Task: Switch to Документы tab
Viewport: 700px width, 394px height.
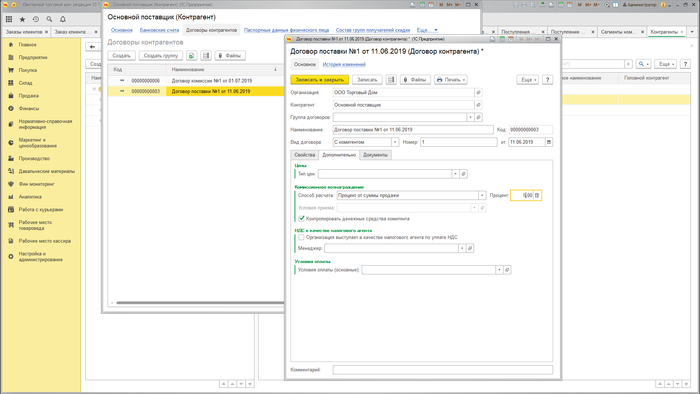Action: tap(375, 155)
